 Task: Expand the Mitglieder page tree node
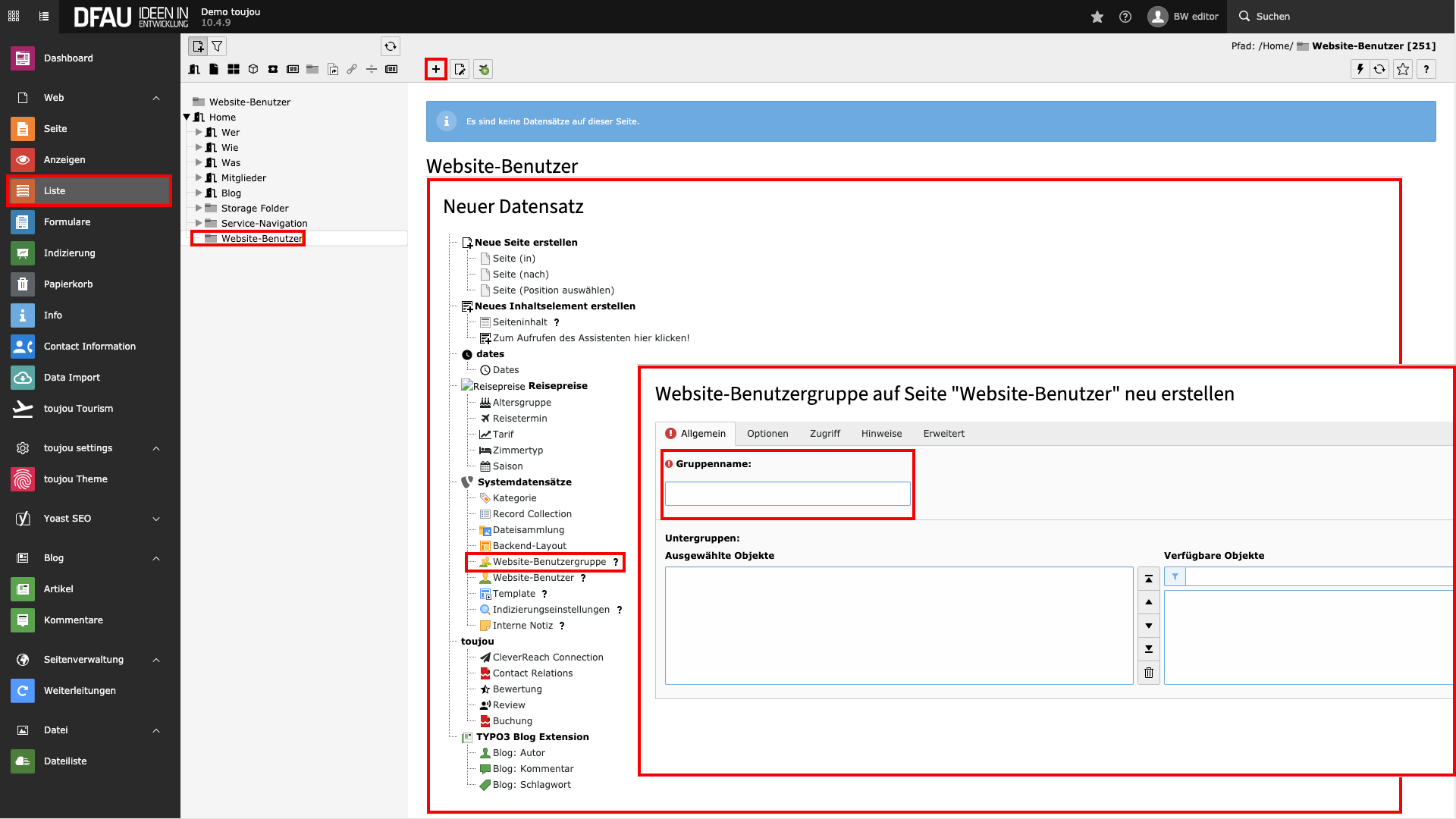click(199, 178)
